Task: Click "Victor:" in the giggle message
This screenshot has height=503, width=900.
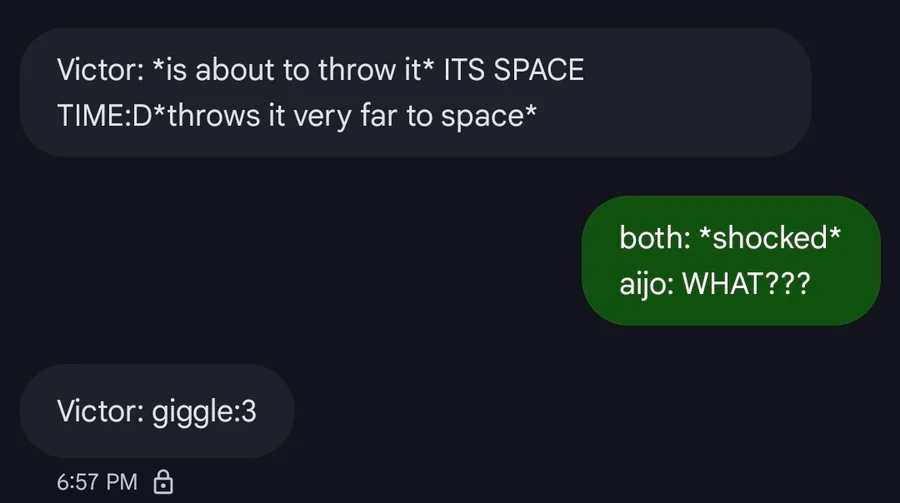Action: (99, 411)
